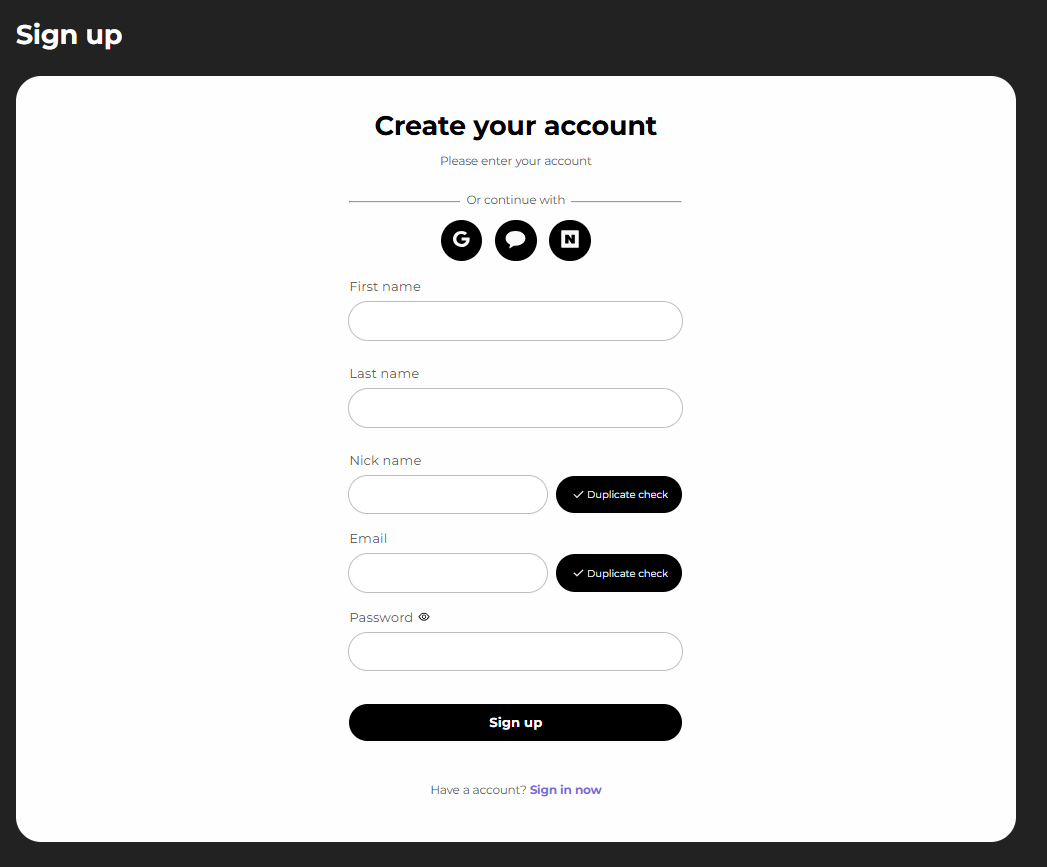Click the checkmark on the Nick name Duplicate check
Screen dimensions: 1047x867
[578, 494]
